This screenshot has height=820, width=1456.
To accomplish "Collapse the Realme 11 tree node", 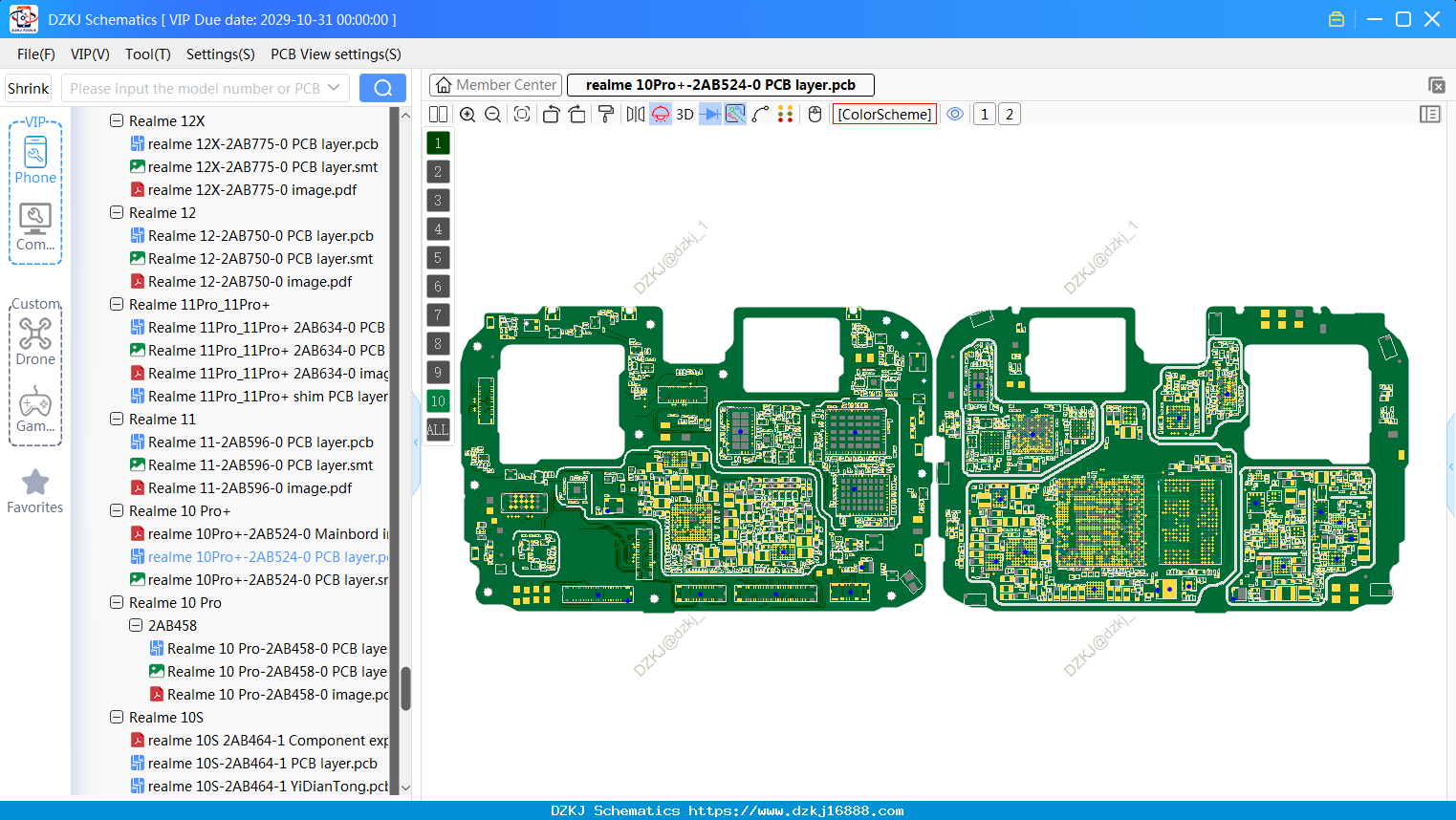I will pyautogui.click(x=117, y=420).
